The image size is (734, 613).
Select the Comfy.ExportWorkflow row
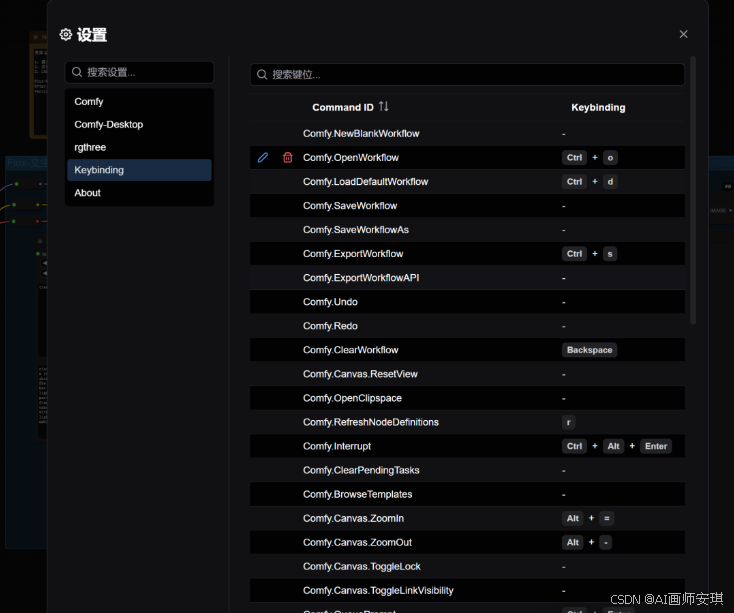[x=467, y=254]
